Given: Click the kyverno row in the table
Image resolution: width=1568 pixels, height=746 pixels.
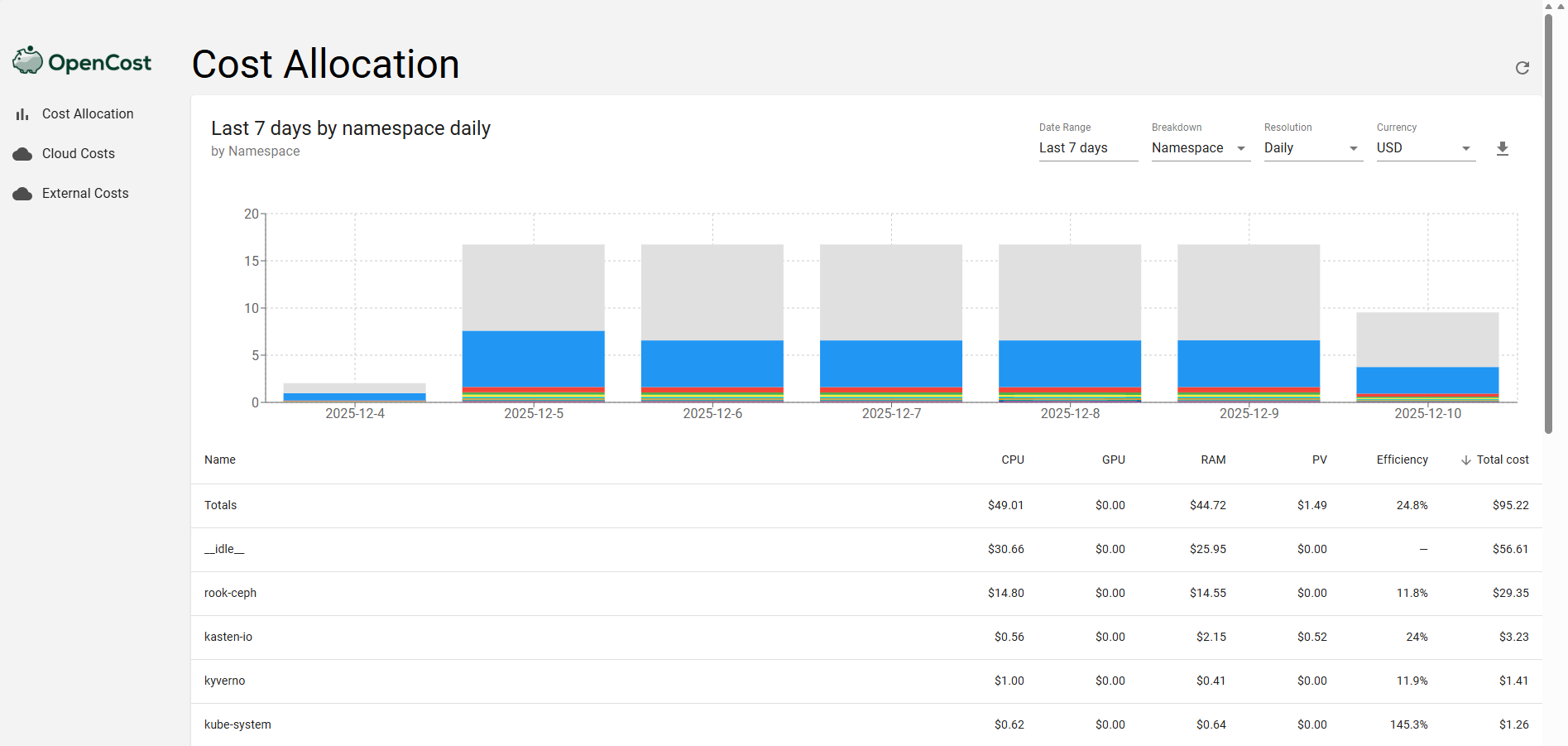Looking at the screenshot, I should (224, 681).
